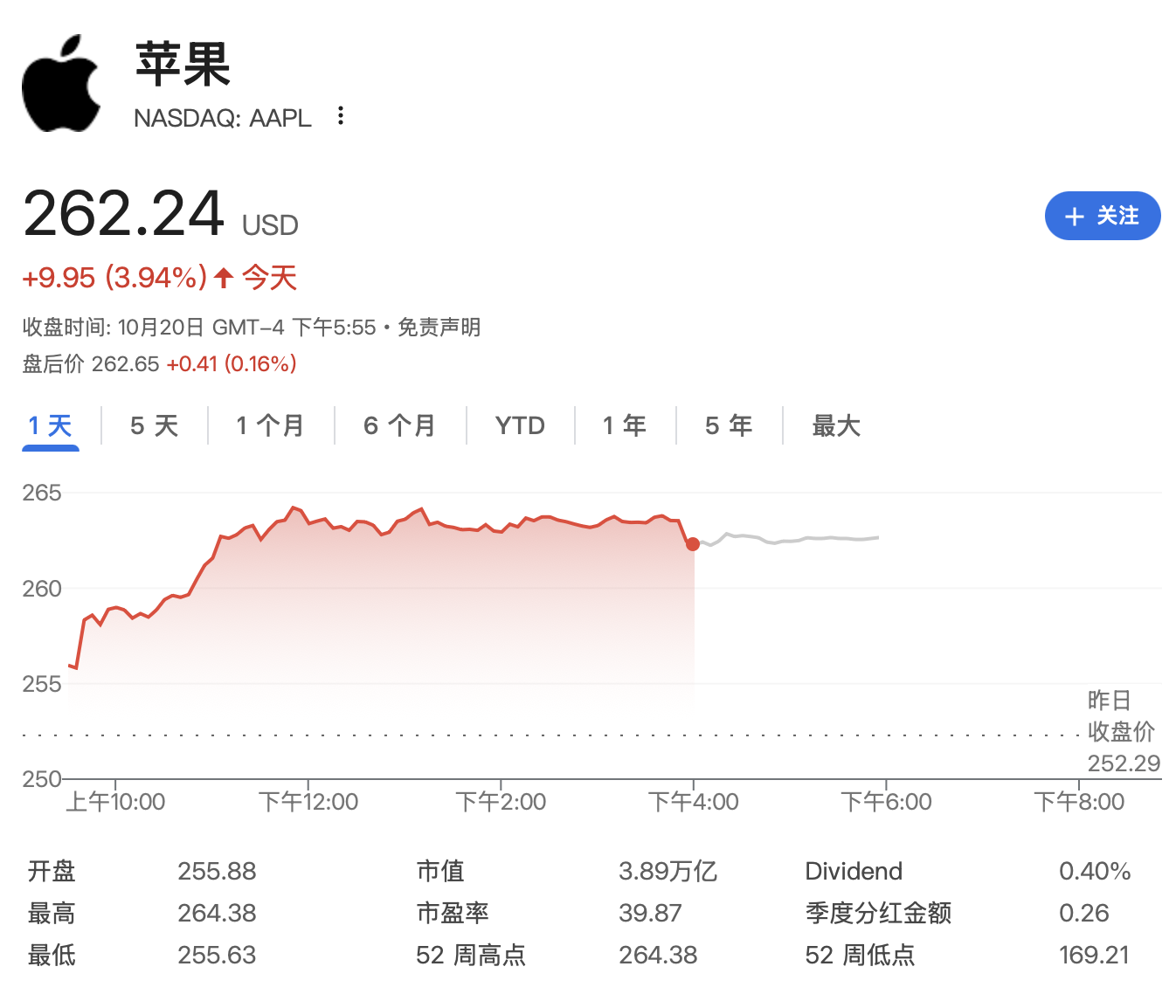Switch to the 5 年 view
The image size is (1176, 1008).
[728, 425]
